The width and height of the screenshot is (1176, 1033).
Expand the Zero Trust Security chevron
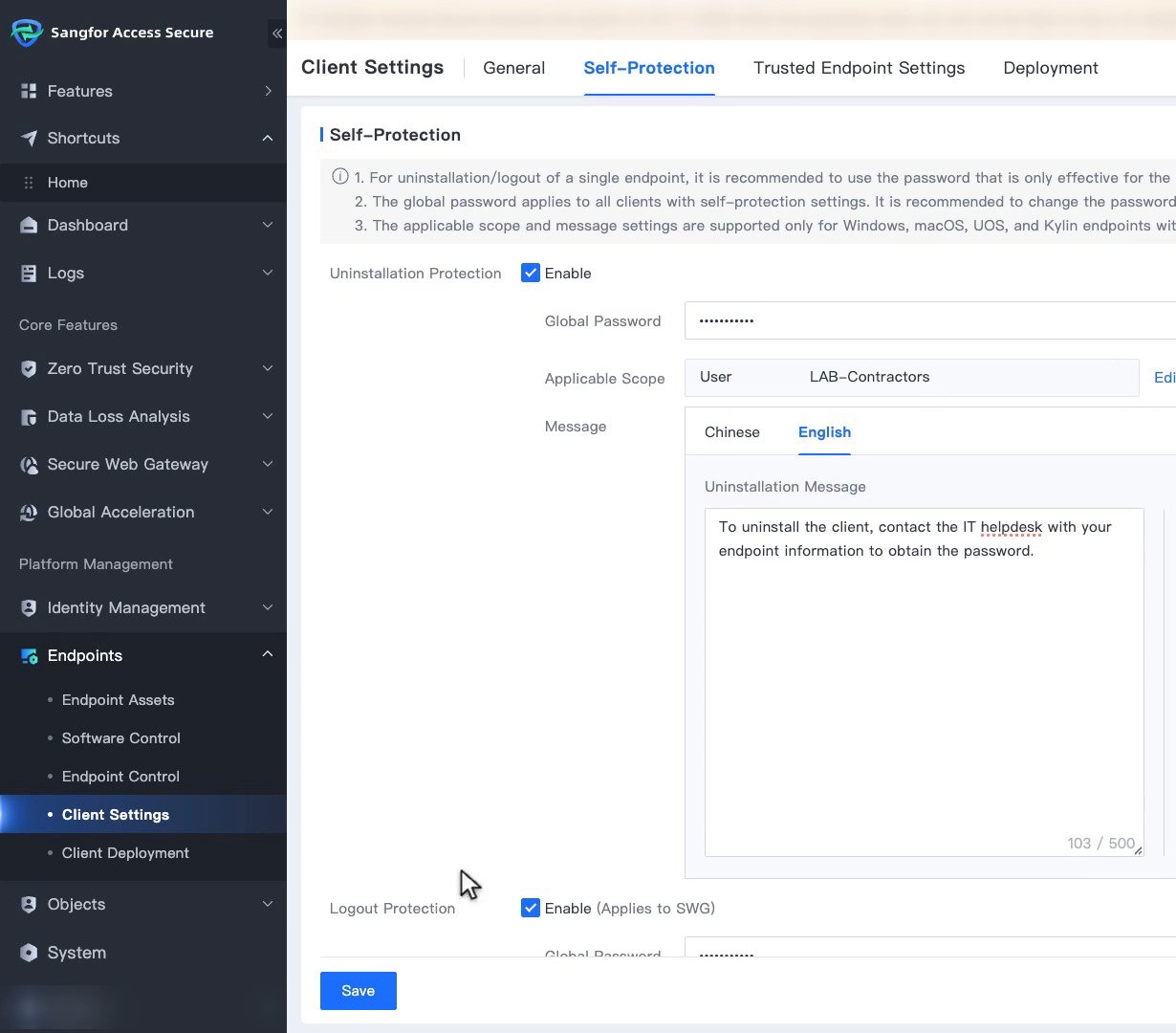pos(268,368)
